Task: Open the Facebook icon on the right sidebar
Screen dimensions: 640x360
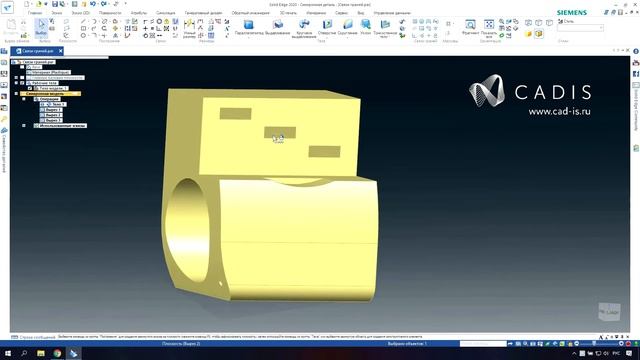Action: 636,73
